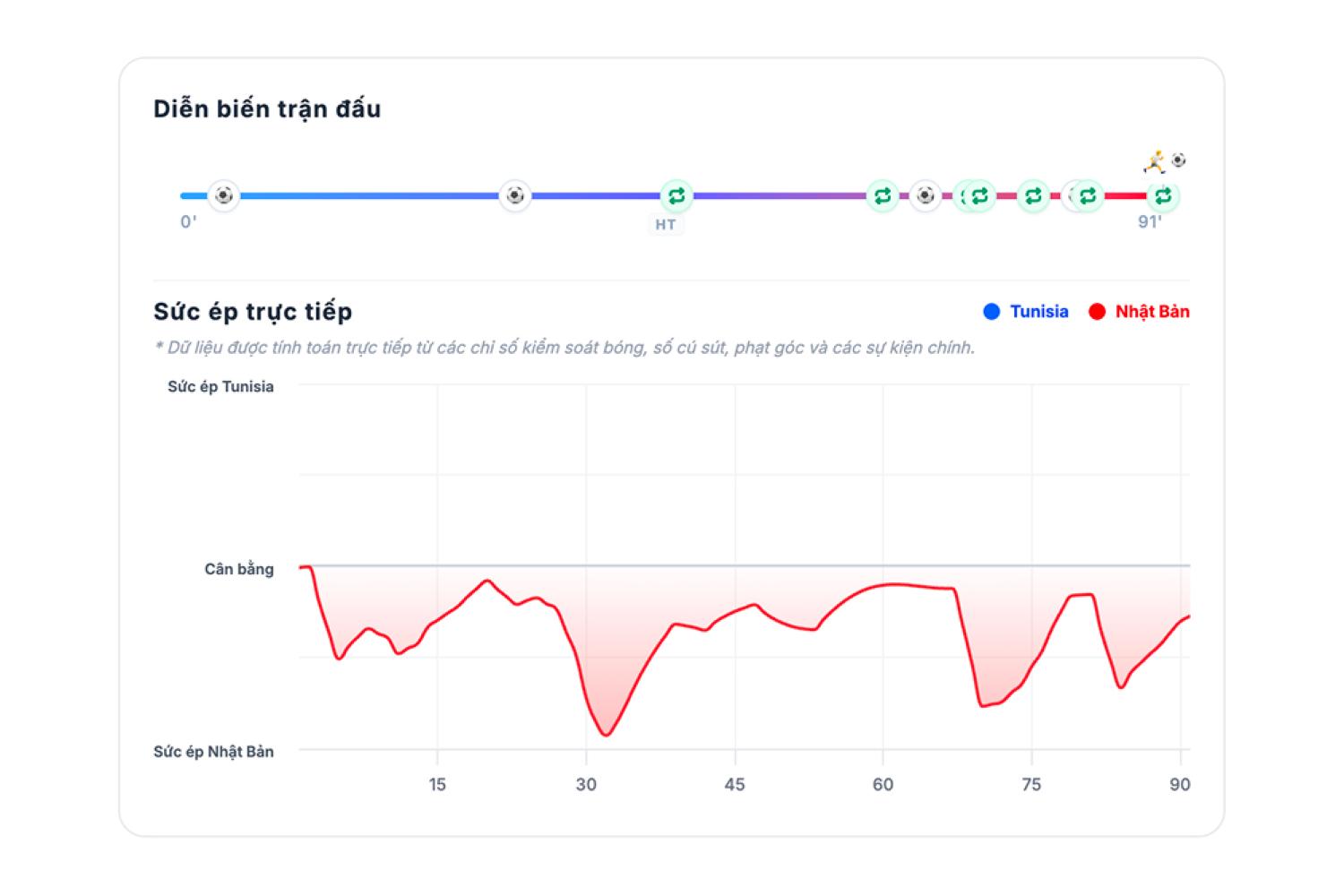Toggle the Nhật Bản legend series
The height and width of the screenshot is (896, 1344).
[x=1139, y=312]
